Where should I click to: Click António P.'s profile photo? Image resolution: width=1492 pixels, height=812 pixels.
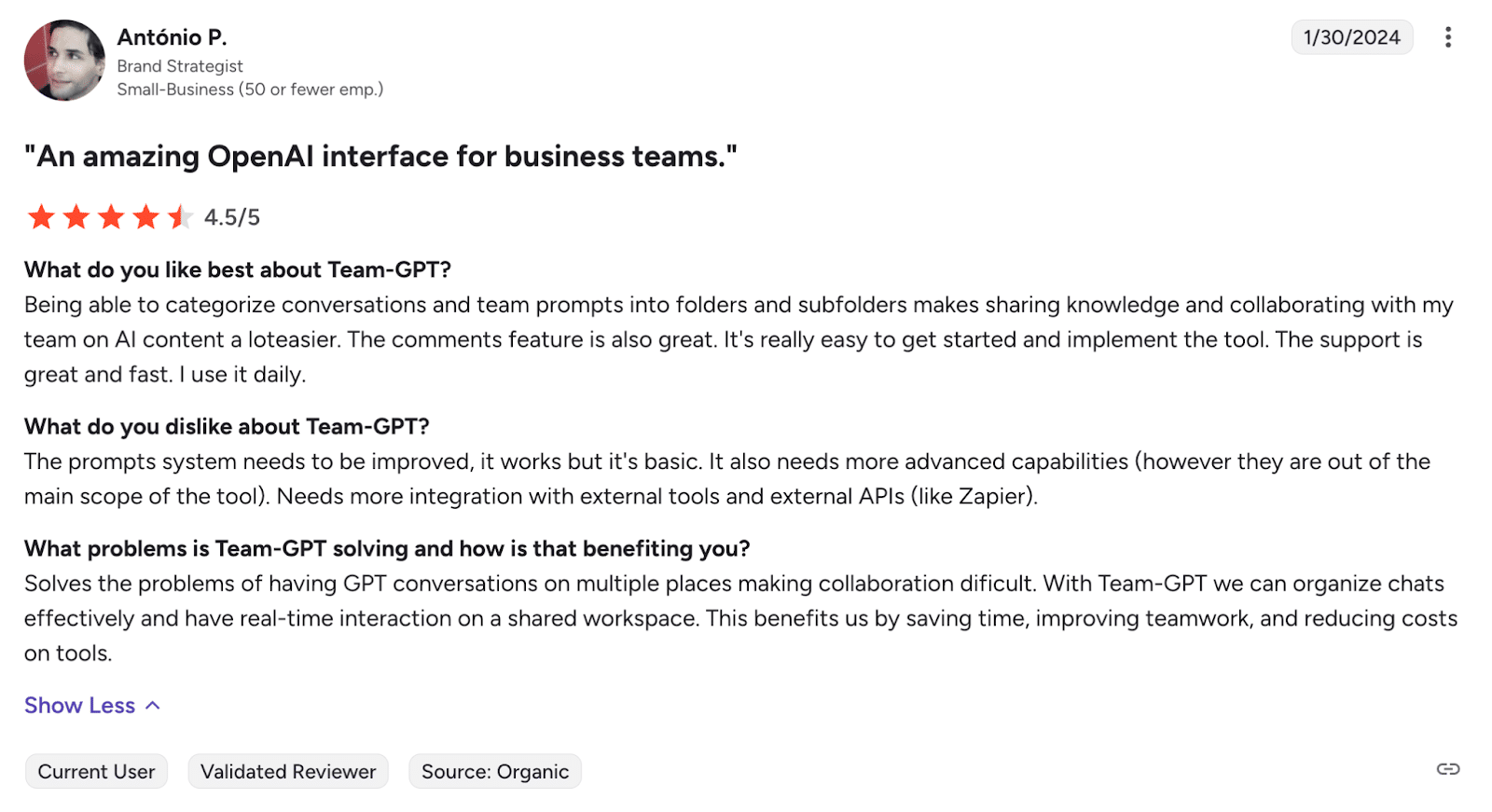tap(64, 61)
